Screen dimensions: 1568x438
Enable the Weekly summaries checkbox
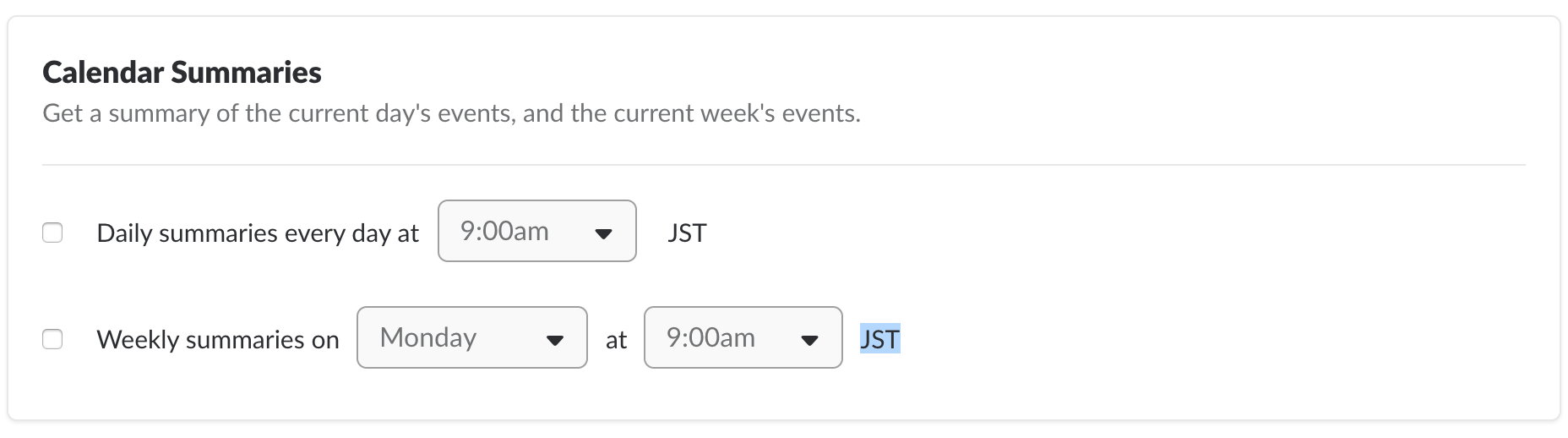pyautogui.click(x=52, y=339)
